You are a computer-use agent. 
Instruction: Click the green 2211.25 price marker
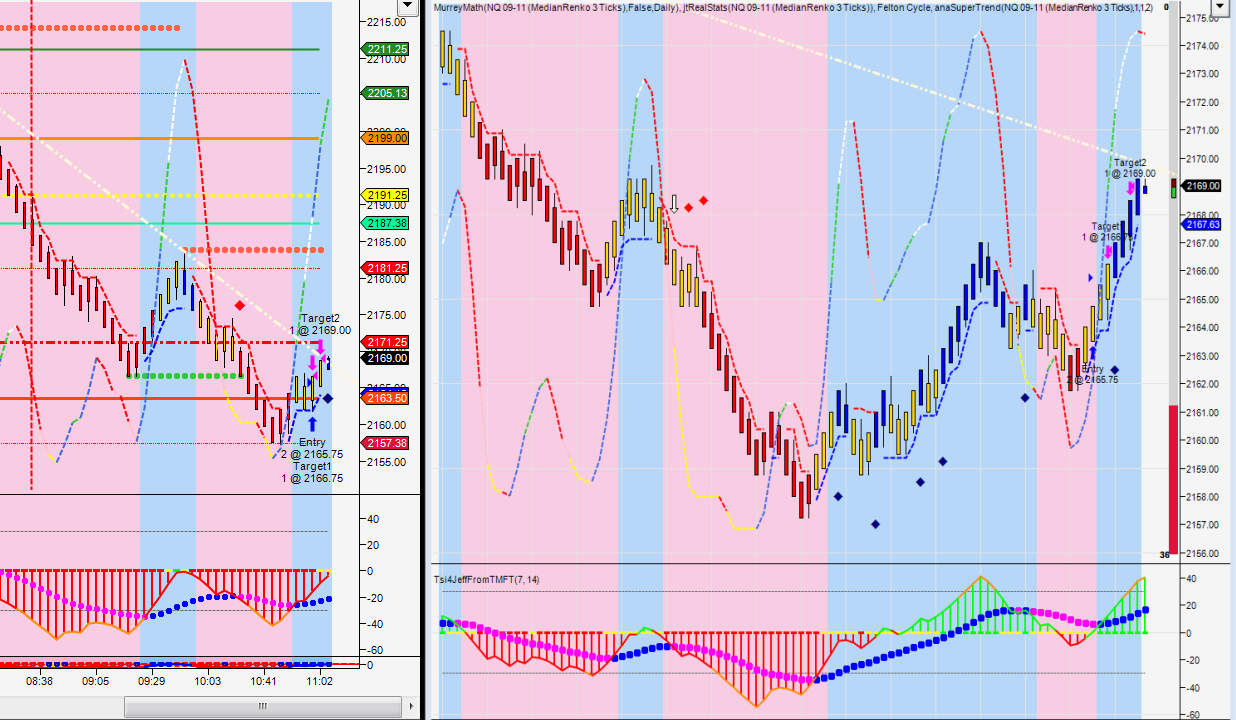(386, 49)
